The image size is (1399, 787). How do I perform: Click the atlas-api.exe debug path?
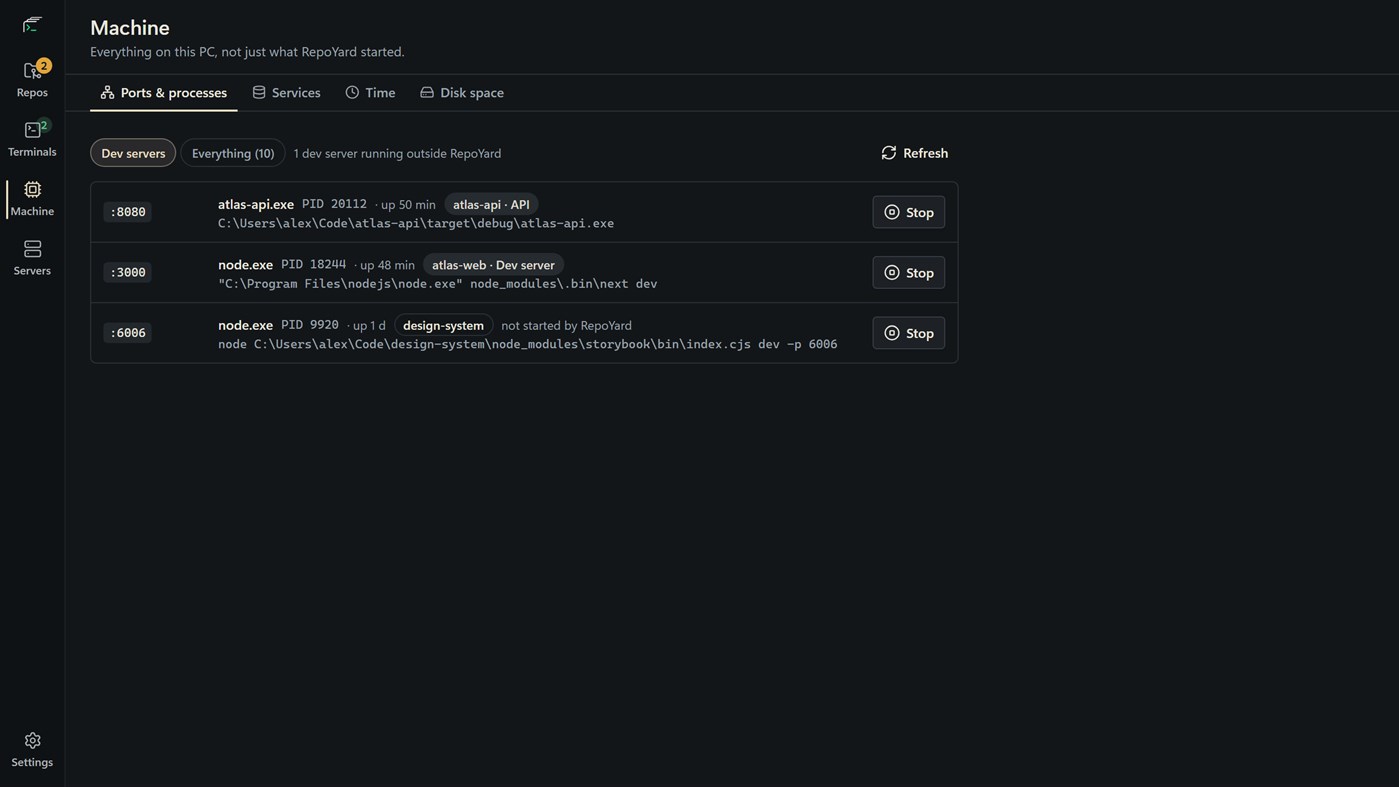coord(416,223)
